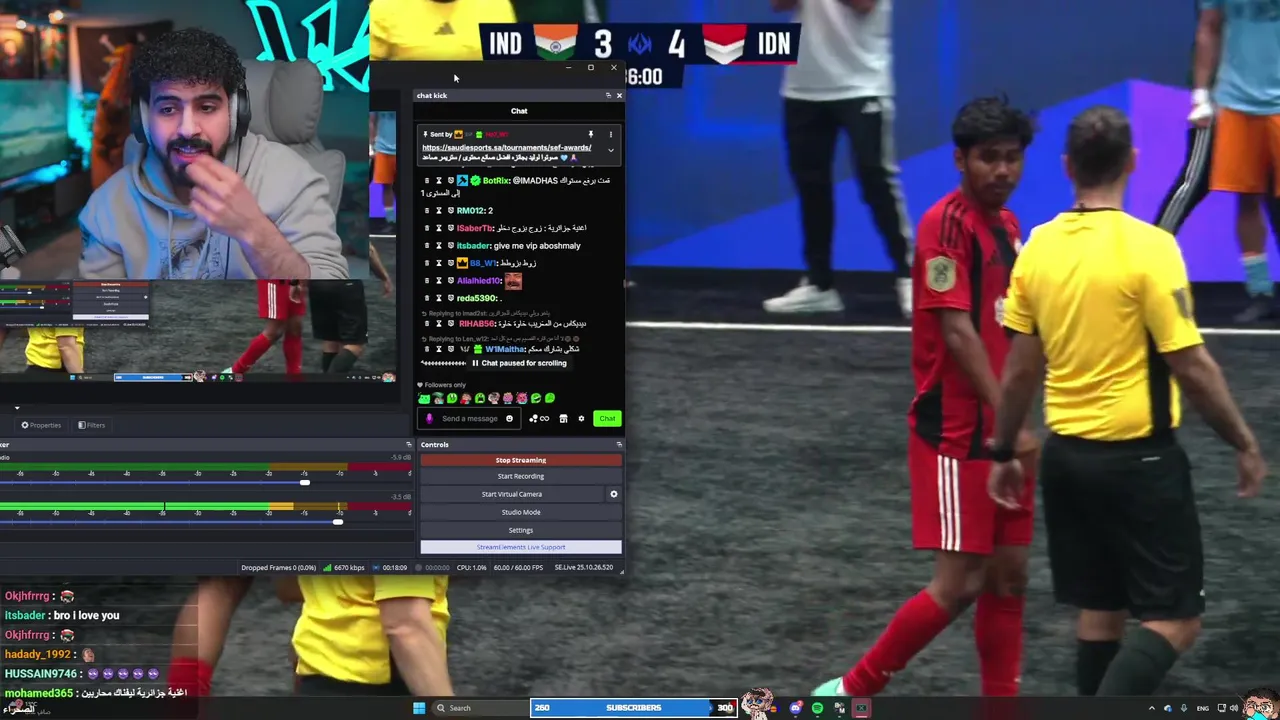Ban user B8_W1 with the shield icon
The height and width of the screenshot is (720, 1280).
click(x=450, y=263)
